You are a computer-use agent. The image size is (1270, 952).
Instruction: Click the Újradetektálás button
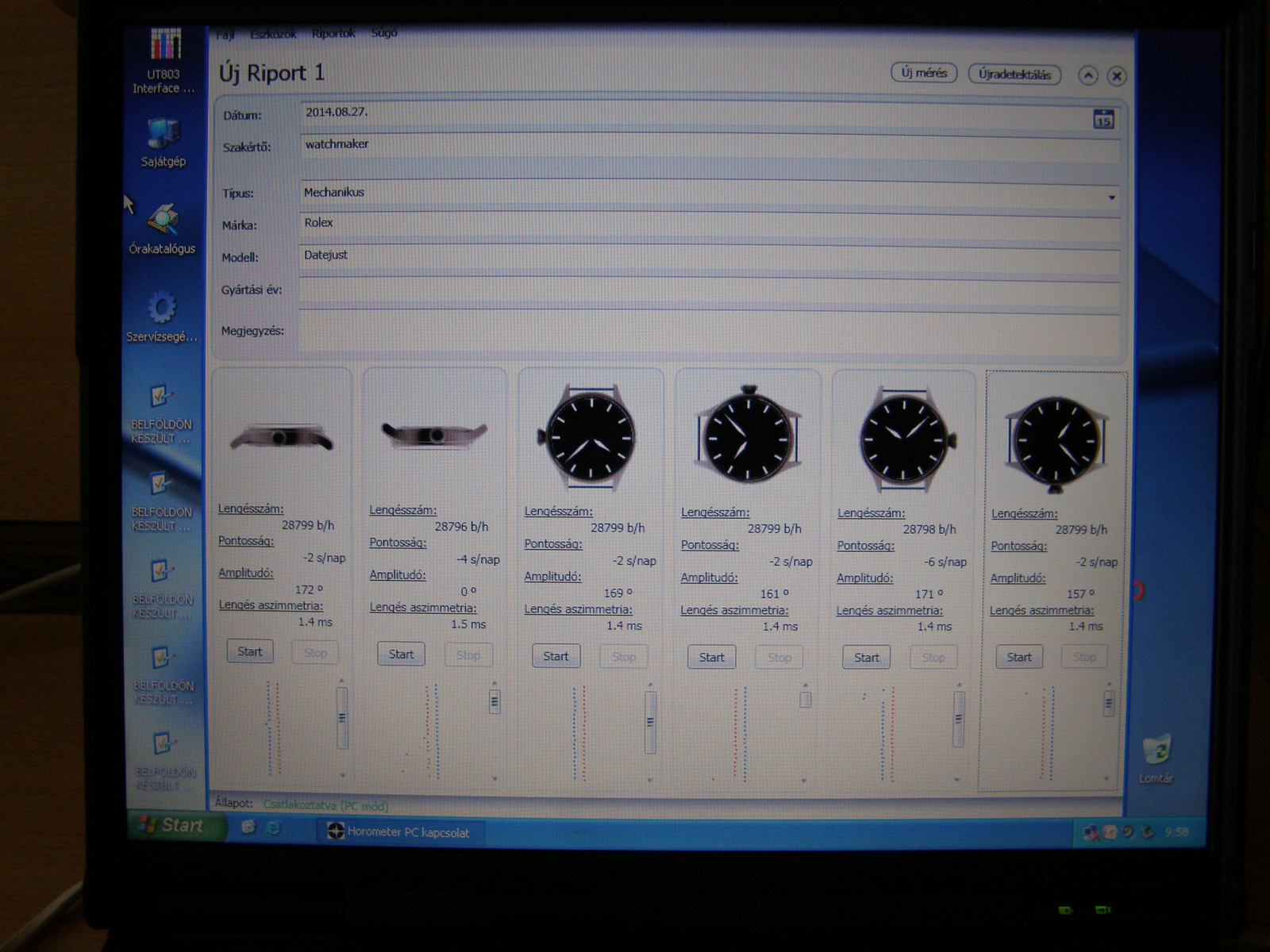point(1014,75)
